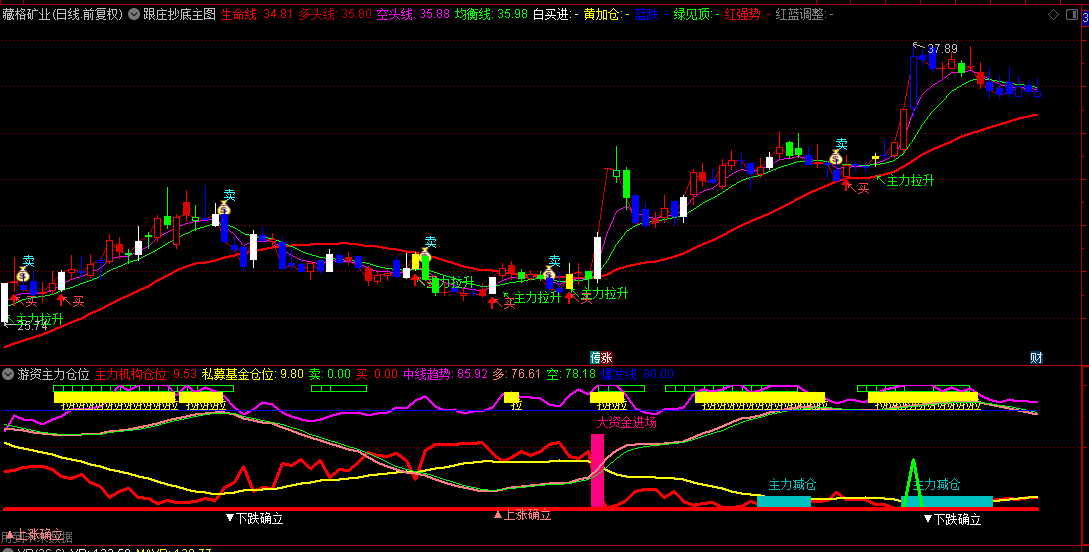
Task: Click the '财' finance marker on timeline
Action: [1036, 358]
